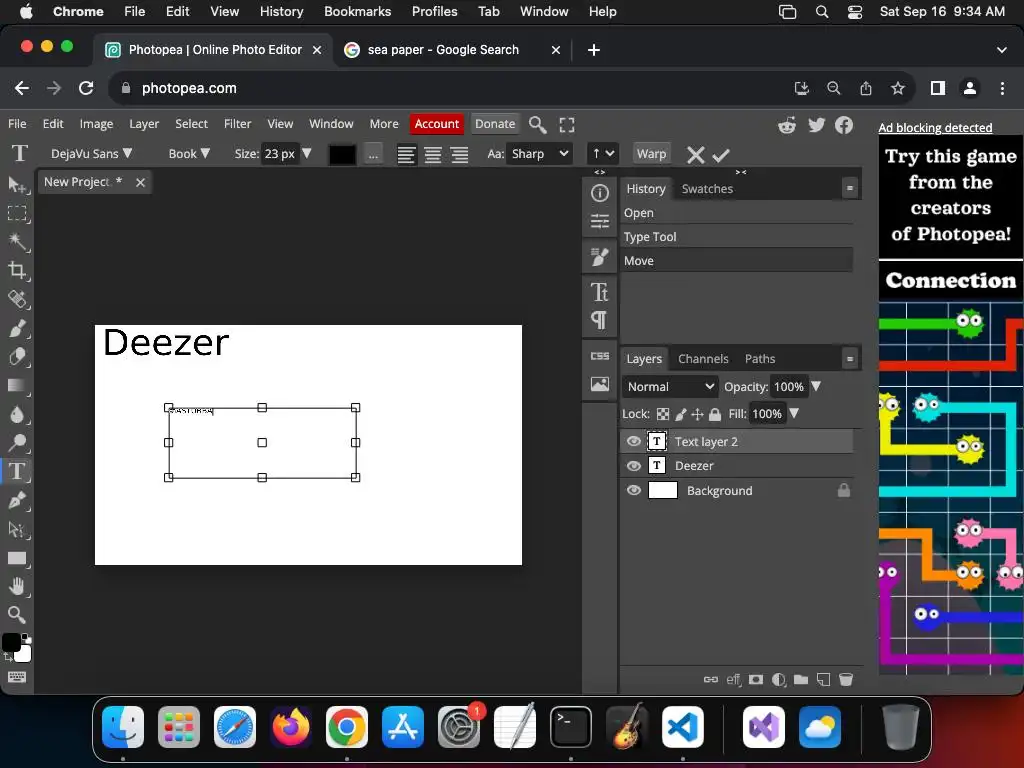Screen dimensions: 1024x768
Task: Open the Normal blend mode dropdown
Action: tap(670, 387)
